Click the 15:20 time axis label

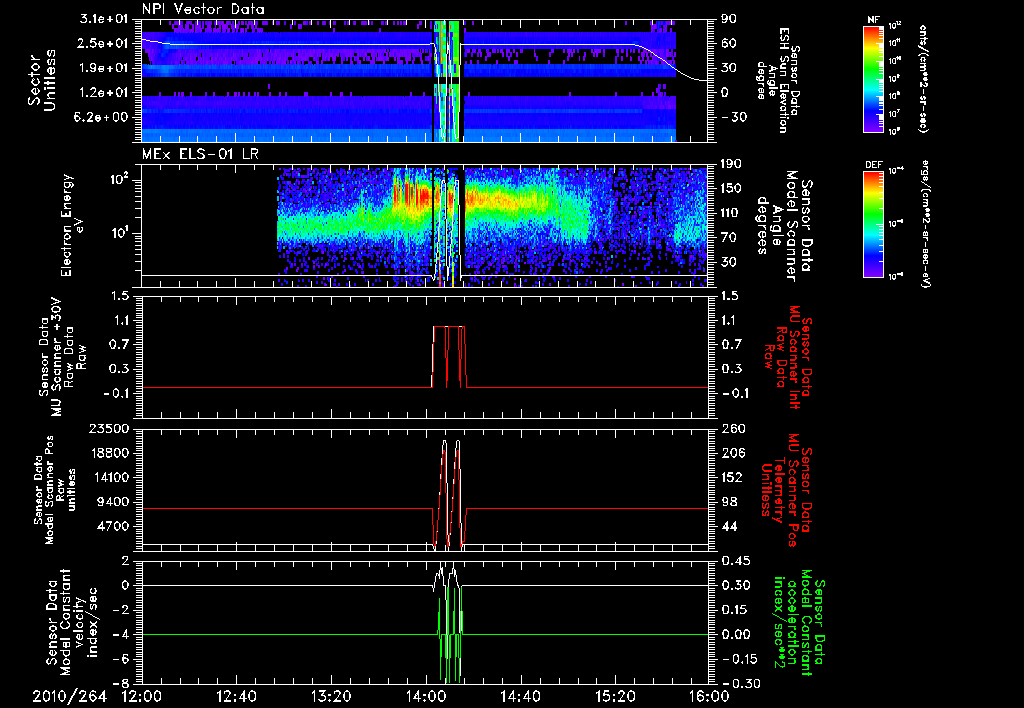point(615,696)
